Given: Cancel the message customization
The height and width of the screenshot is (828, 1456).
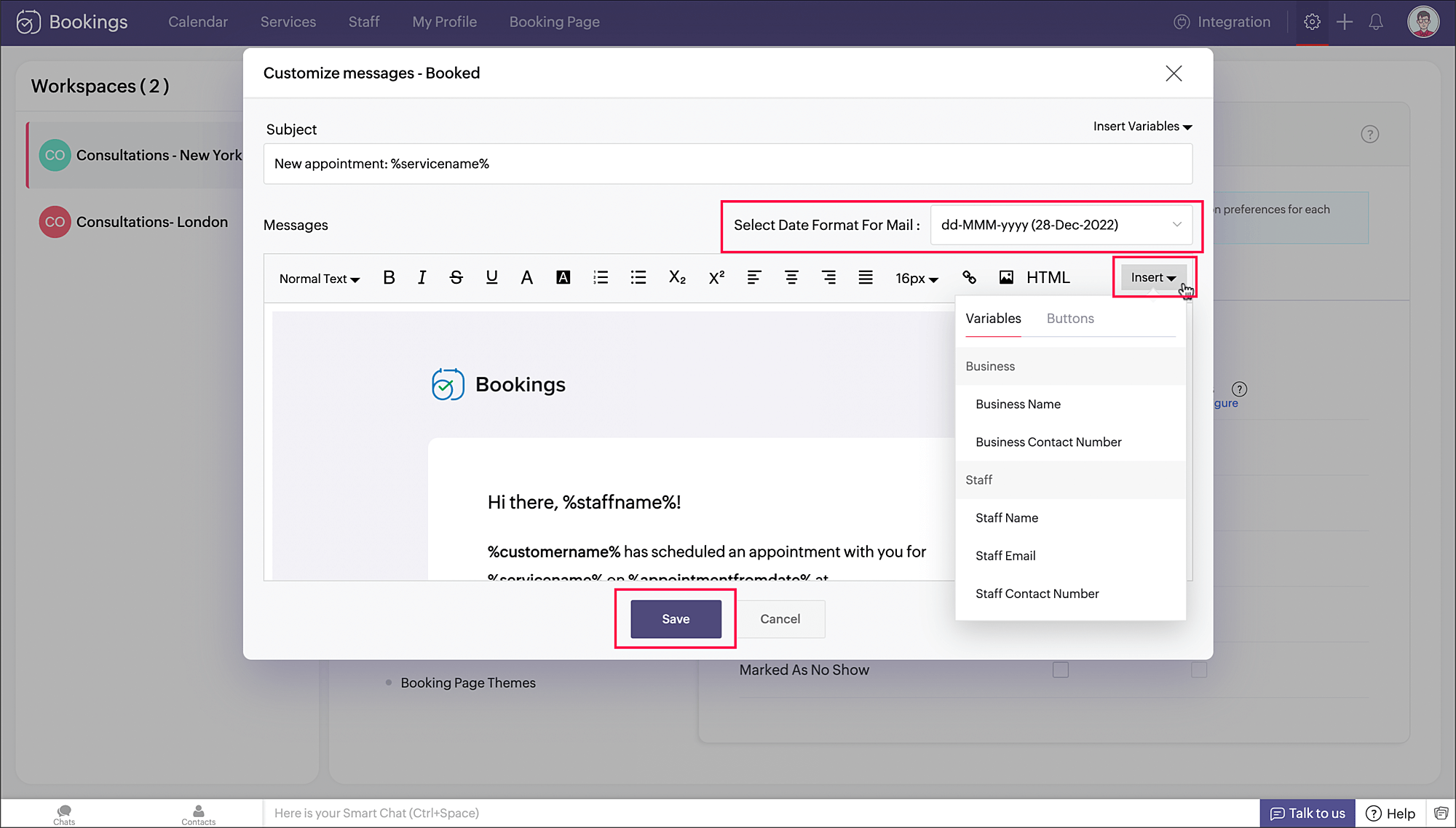Looking at the screenshot, I should coord(780,619).
